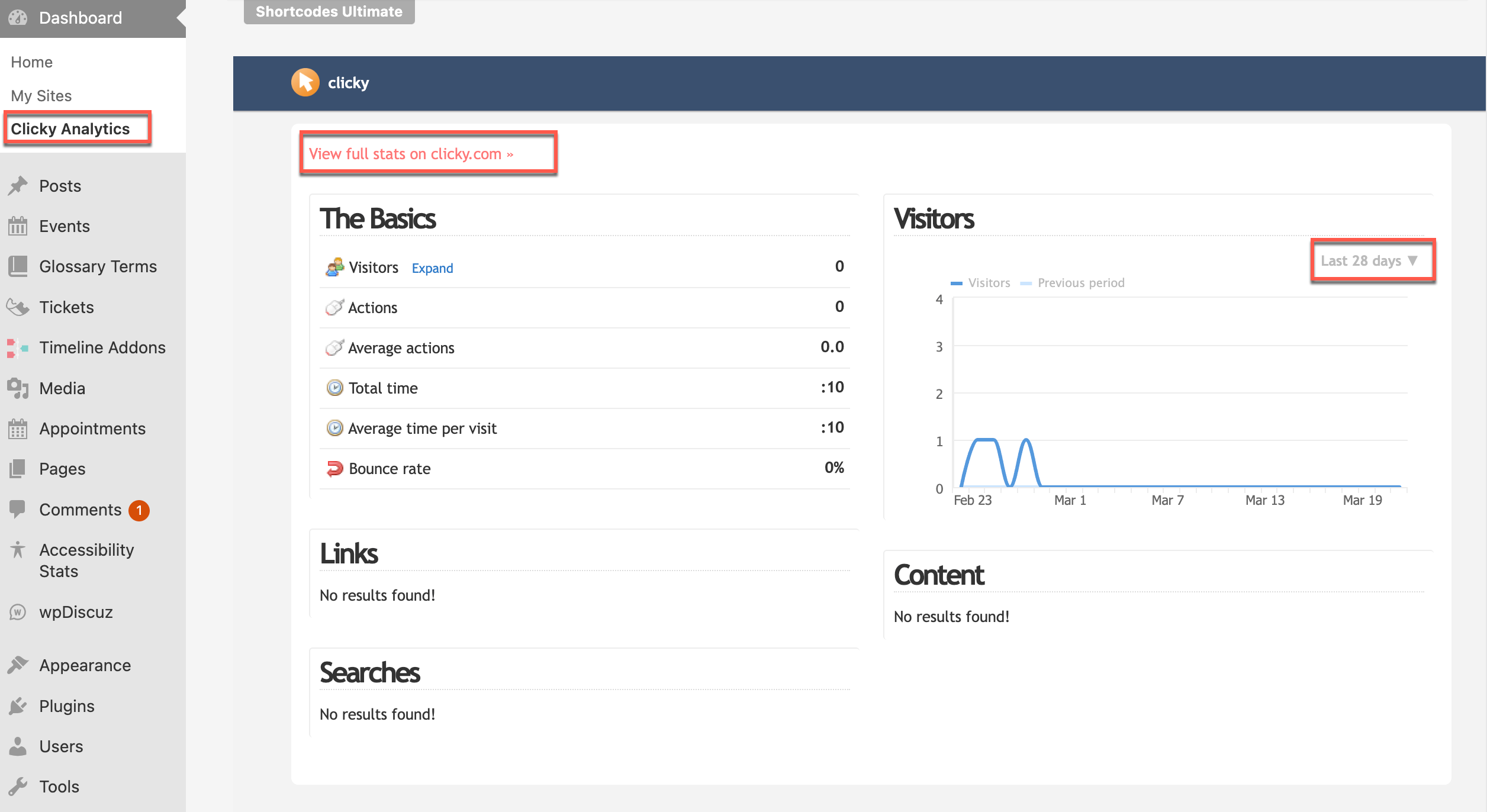Click the Comments speech bubble icon
The image size is (1487, 812).
click(18, 509)
